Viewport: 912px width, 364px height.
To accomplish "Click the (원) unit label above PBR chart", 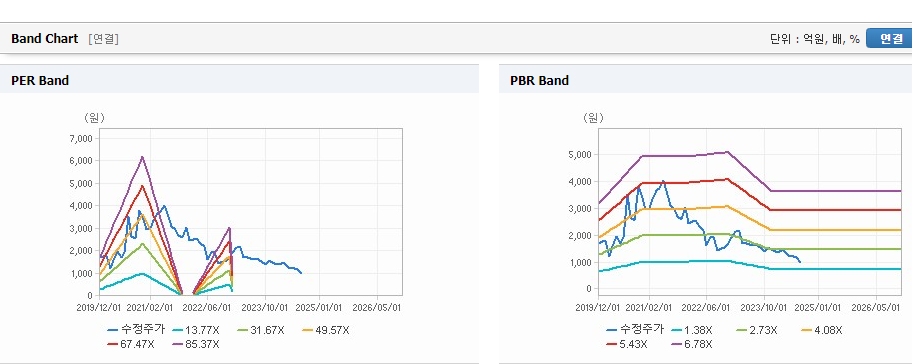I will coord(593,118).
